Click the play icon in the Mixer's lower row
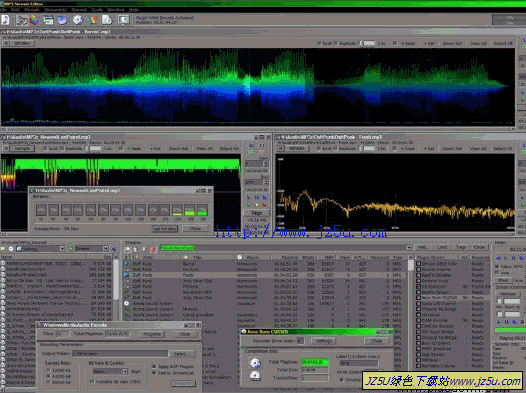Screen dimensions: 526x393 [x=499, y=322]
